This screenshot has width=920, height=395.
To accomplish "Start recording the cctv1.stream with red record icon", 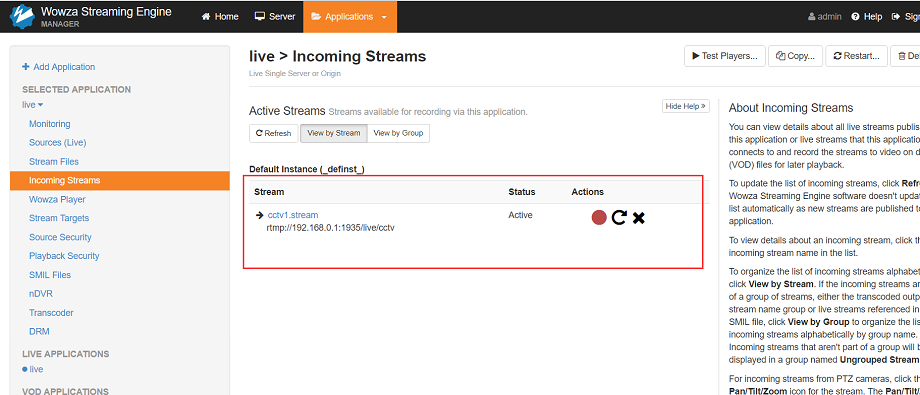I will tap(598, 218).
